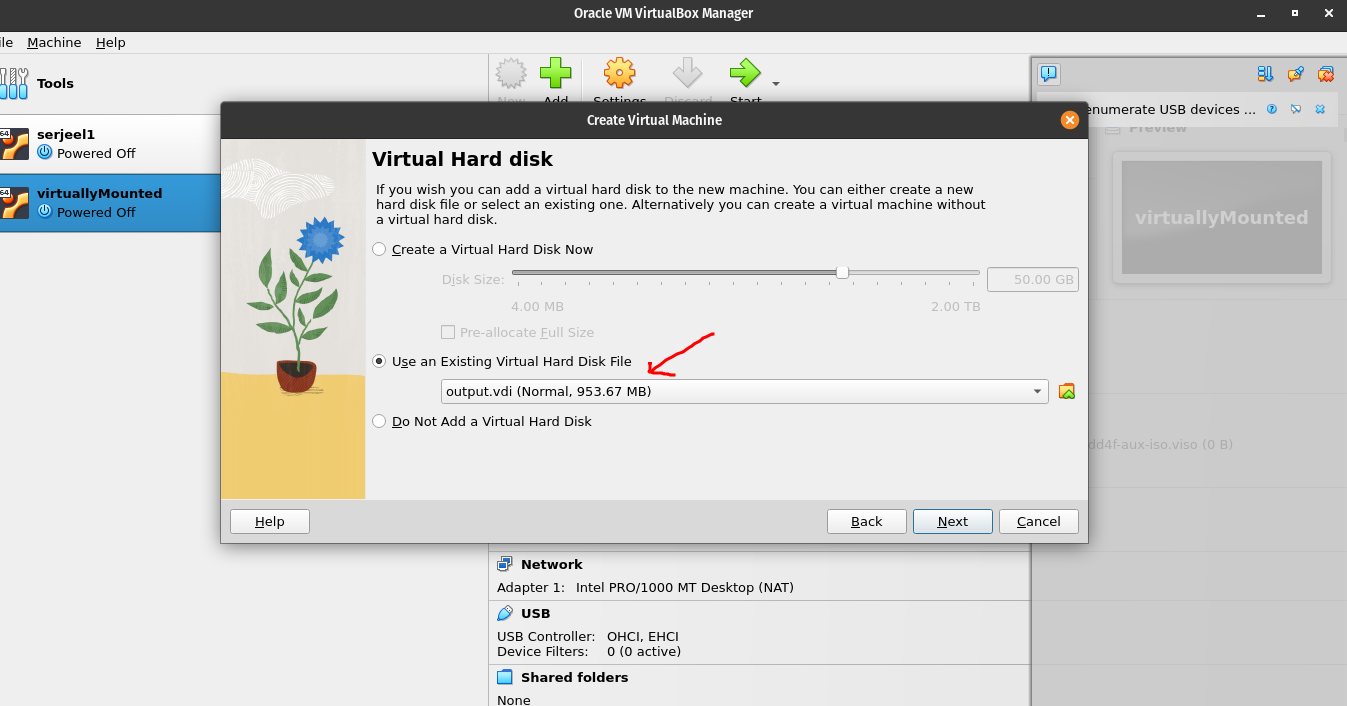Click the Back button
The image size is (1347, 706).
867,521
